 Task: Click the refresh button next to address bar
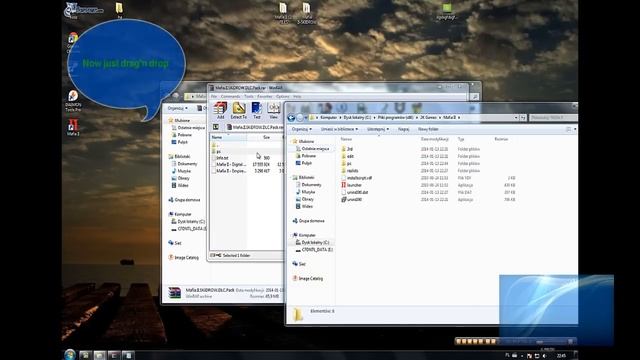[523, 118]
